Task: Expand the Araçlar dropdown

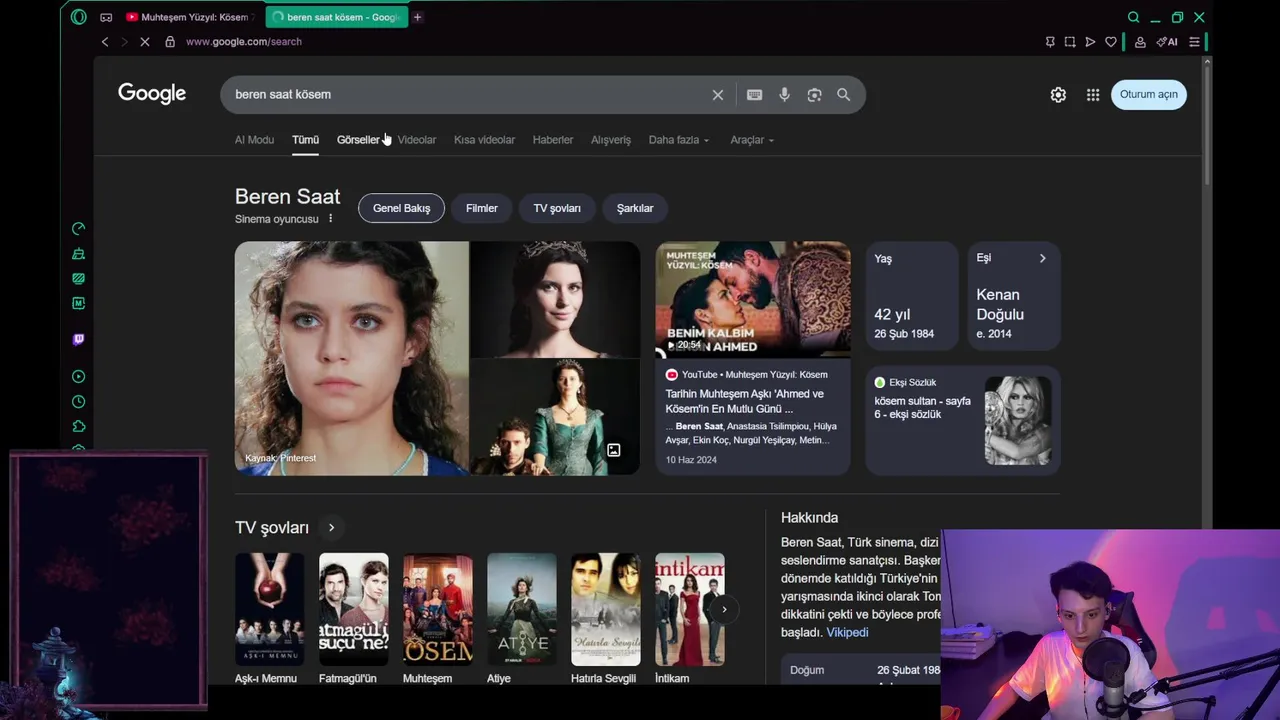Action: [752, 140]
